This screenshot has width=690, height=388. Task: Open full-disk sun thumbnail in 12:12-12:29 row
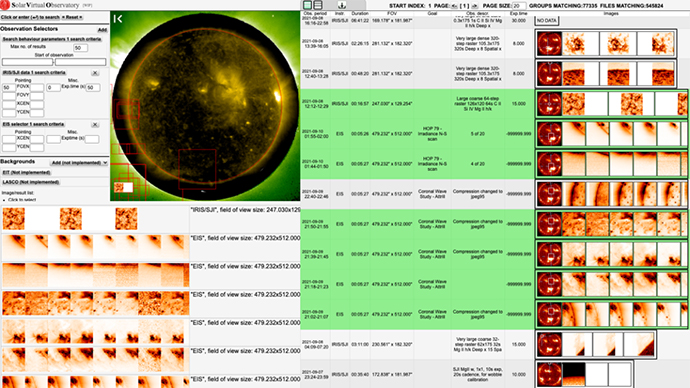549,104
